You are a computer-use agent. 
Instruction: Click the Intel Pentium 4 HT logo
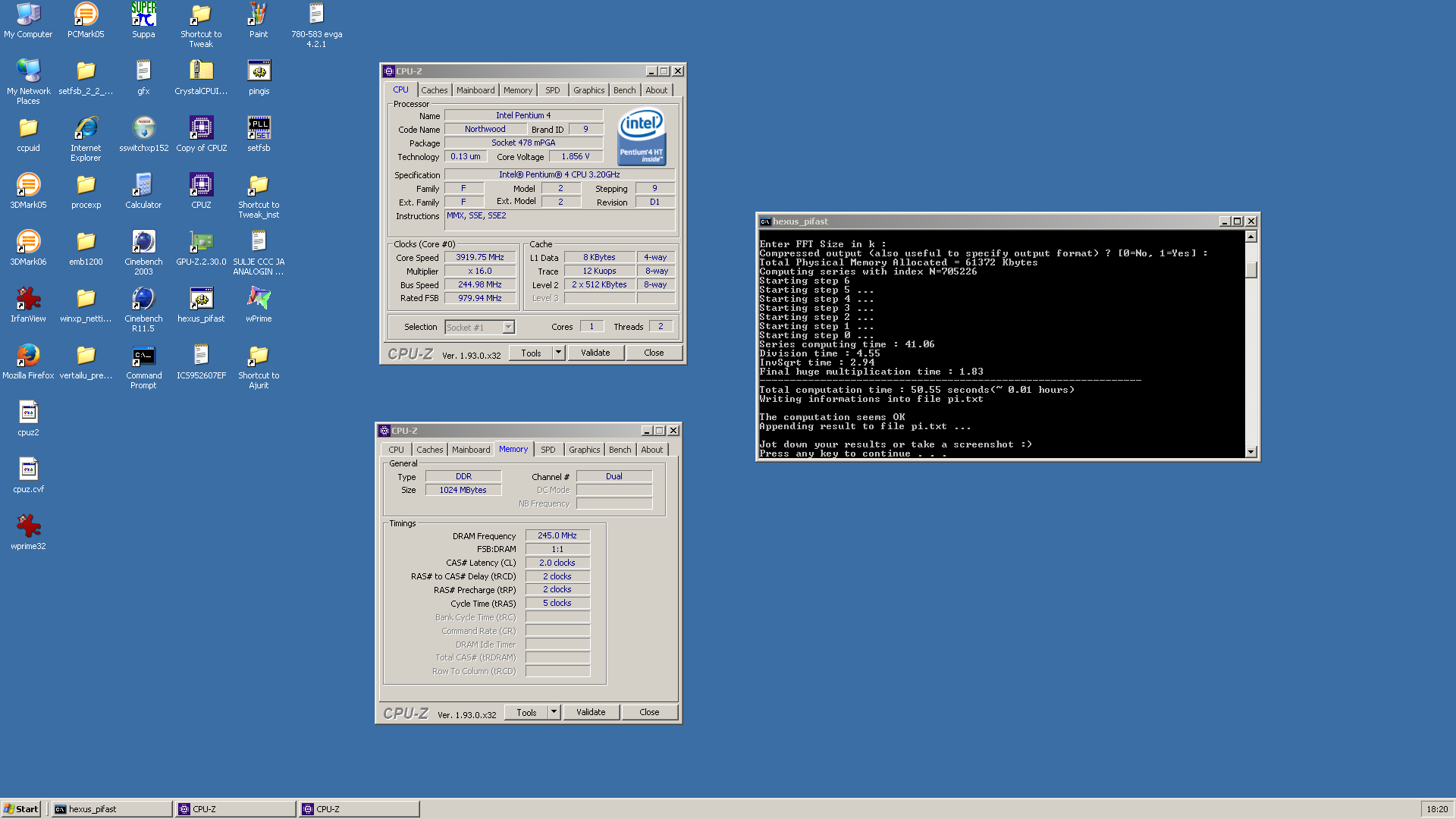[x=642, y=136]
